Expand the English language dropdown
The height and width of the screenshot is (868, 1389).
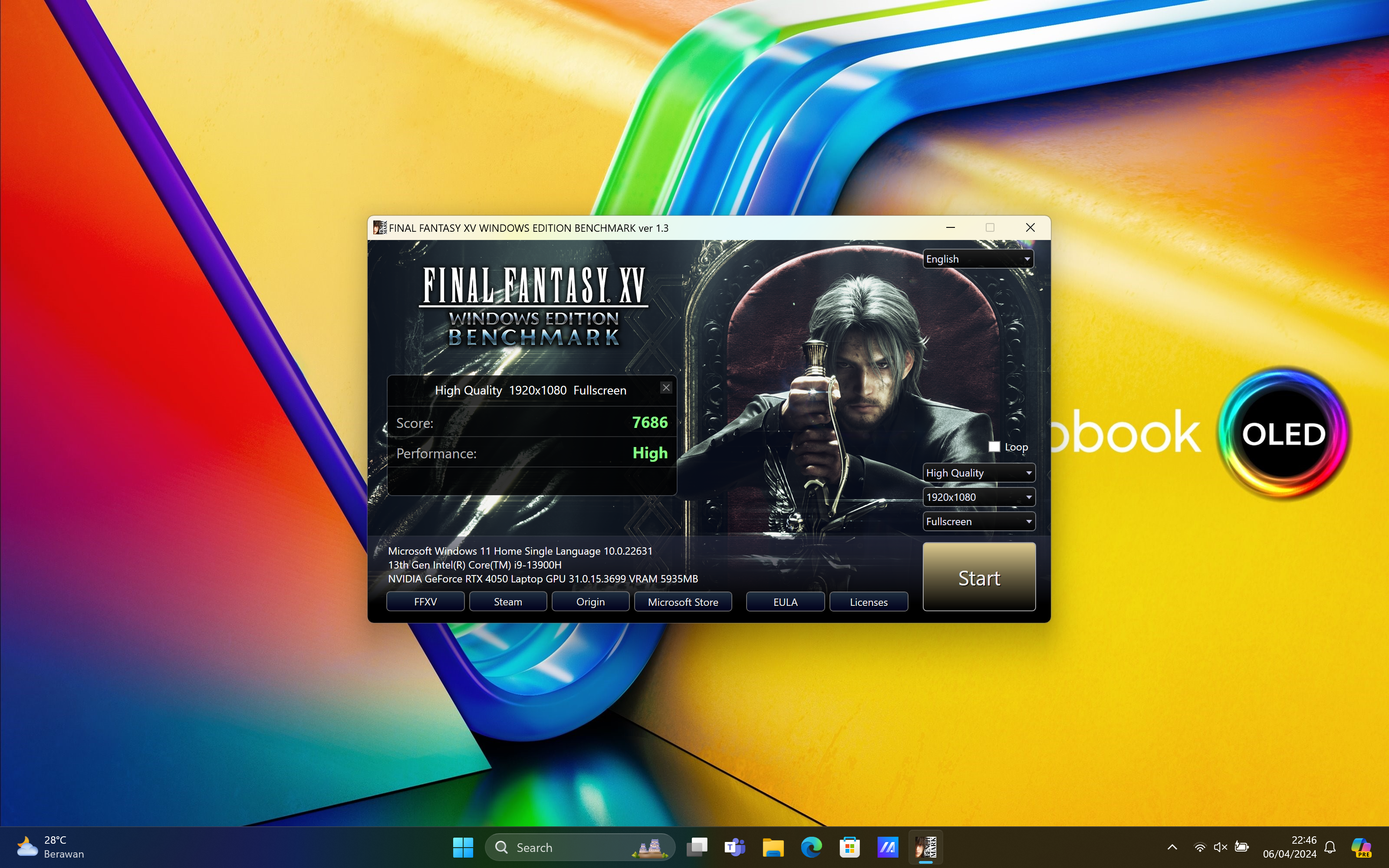[978, 259]
